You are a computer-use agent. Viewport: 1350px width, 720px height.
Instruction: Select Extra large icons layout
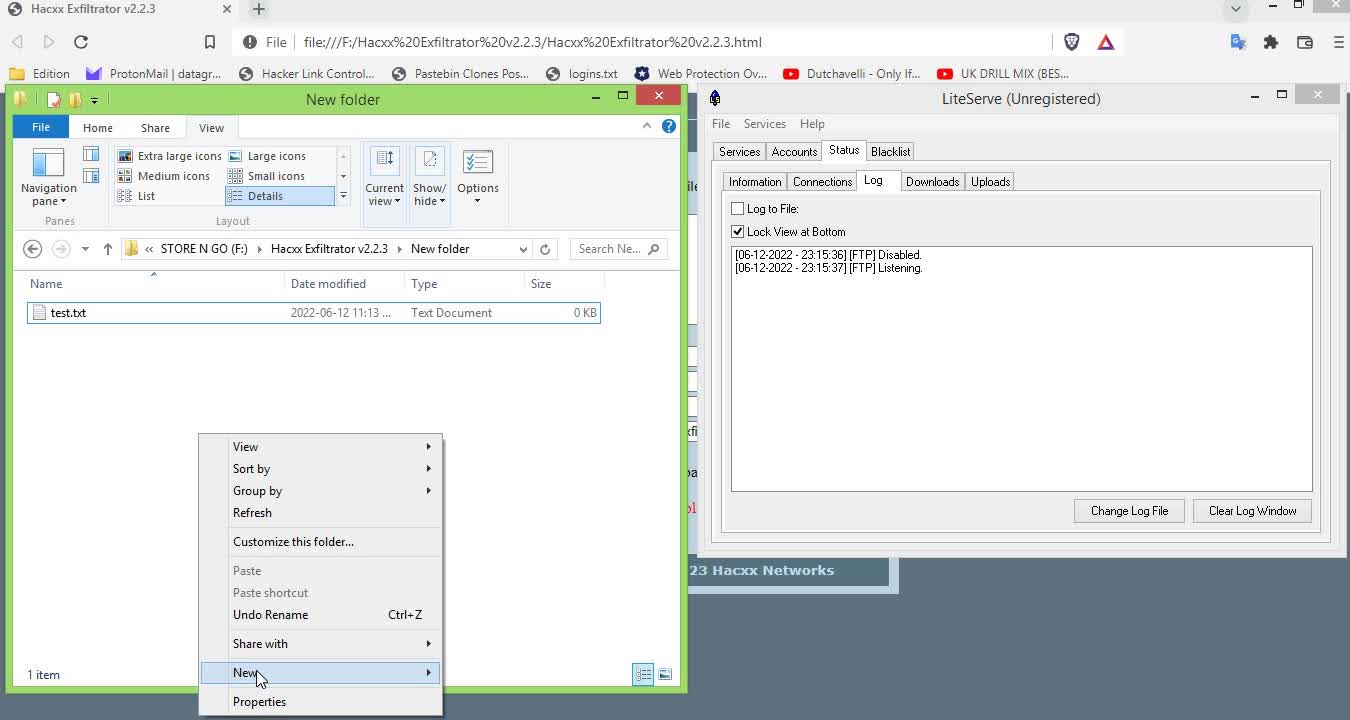click(x=169, y=156)
